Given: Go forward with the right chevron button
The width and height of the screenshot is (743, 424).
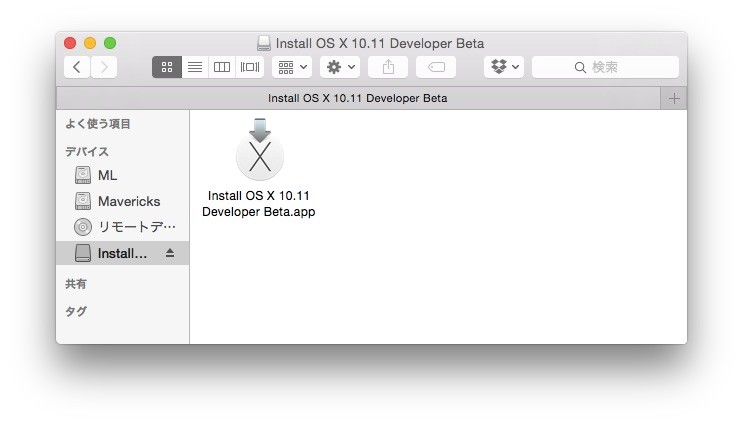Looking at the screenshot, I should point(104,67).
